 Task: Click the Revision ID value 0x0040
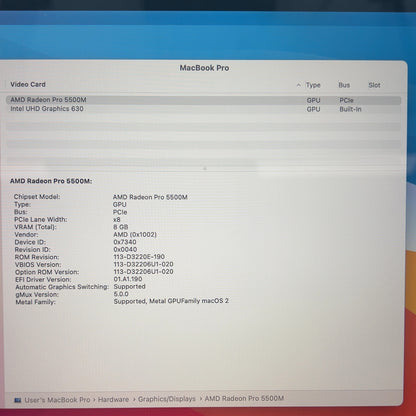[x=125, y=249]
